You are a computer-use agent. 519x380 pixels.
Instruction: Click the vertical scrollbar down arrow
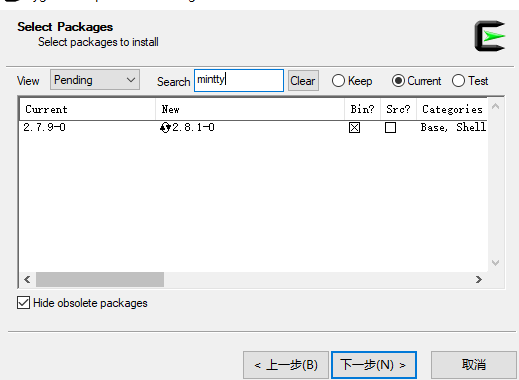click(x=496, y=263)
